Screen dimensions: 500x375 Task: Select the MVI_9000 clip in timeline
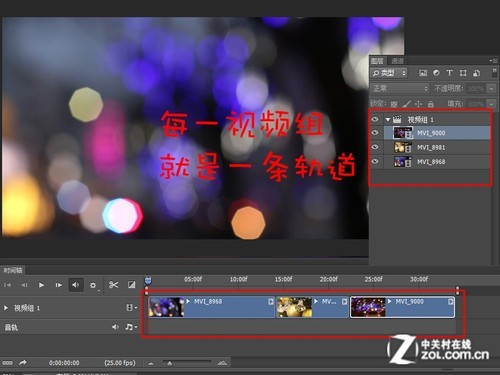pyautogui.click(x=402, y=307)
